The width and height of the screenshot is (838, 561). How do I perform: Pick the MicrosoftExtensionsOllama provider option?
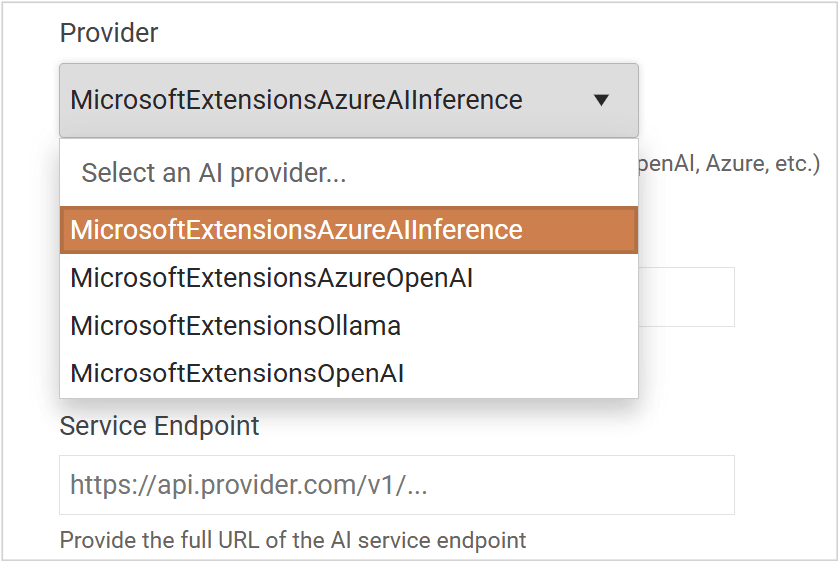(x=236, y=326)
